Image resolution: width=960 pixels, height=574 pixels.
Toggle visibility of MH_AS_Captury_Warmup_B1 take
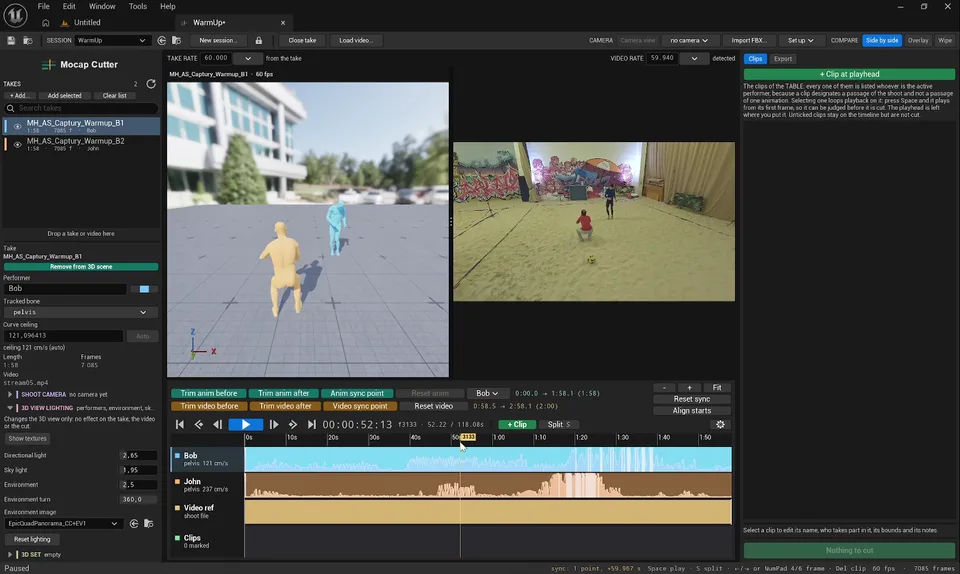(x=17, y=127)
